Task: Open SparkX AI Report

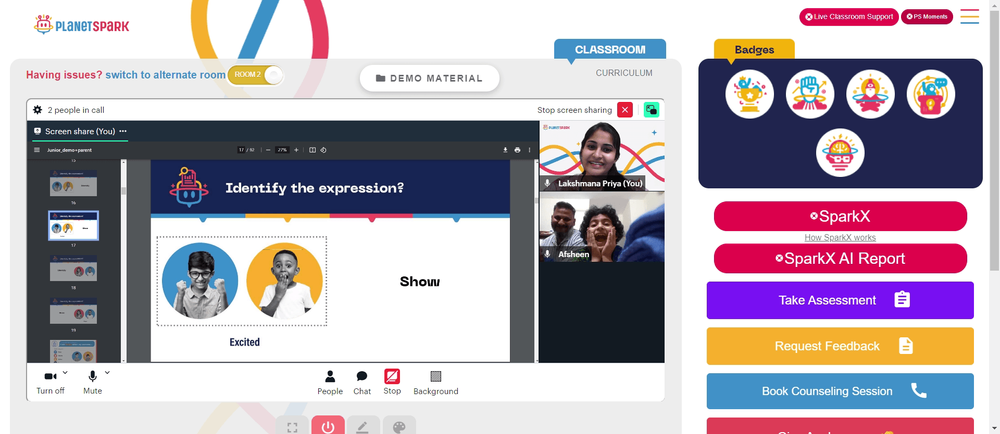Action: coord(840,258)
